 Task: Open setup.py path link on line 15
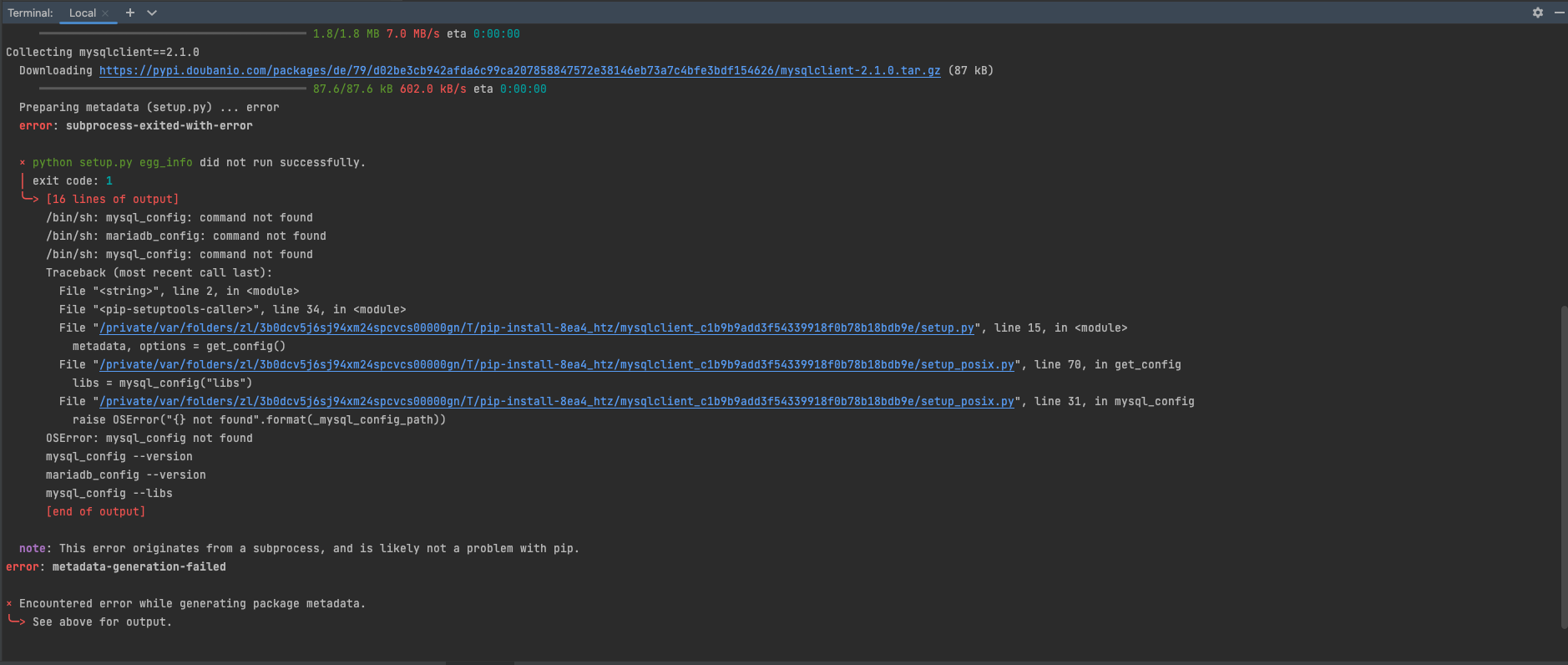pyautogui.click(x=537, y=327)
